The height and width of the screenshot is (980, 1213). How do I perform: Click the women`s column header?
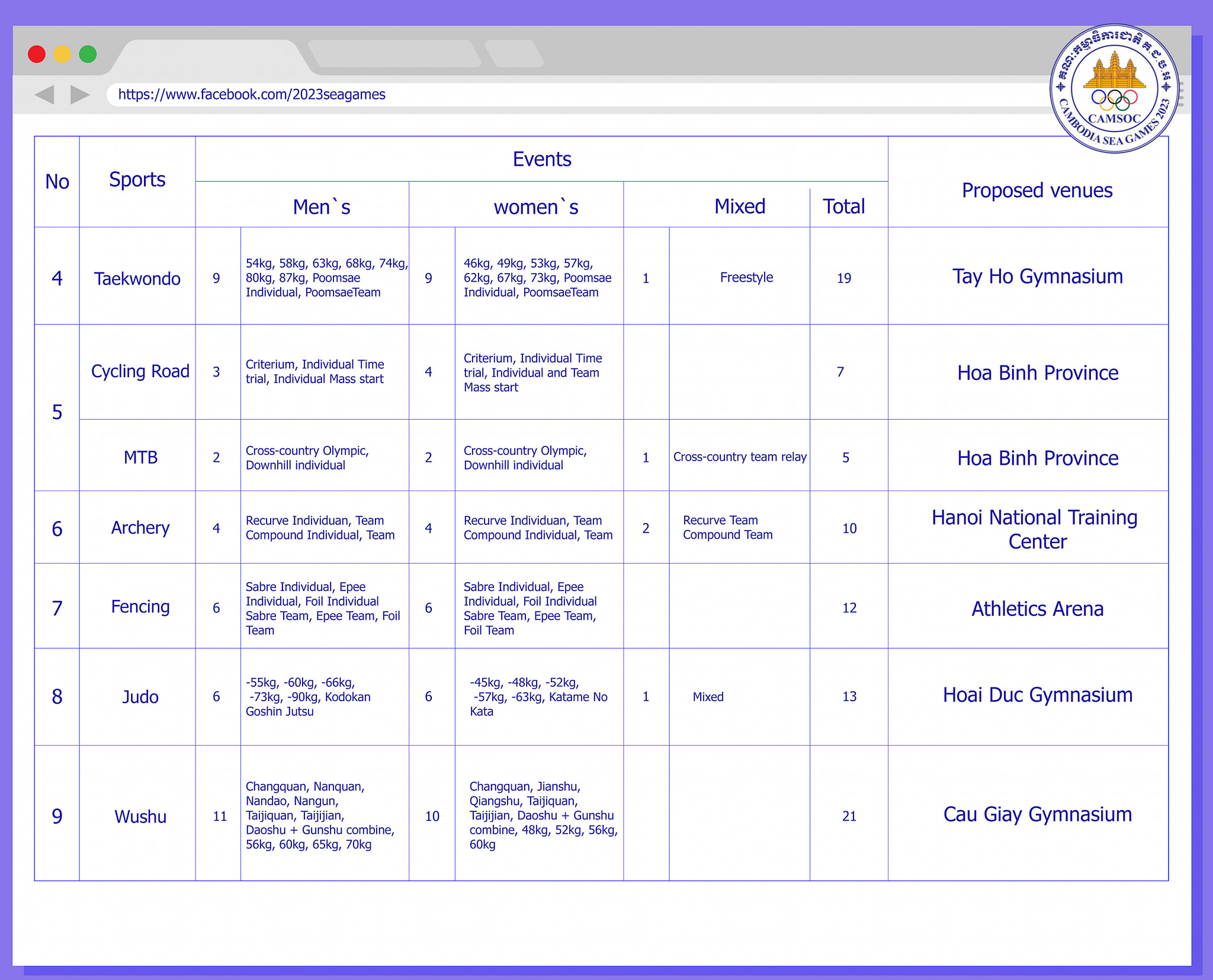[x=536, y=207]
